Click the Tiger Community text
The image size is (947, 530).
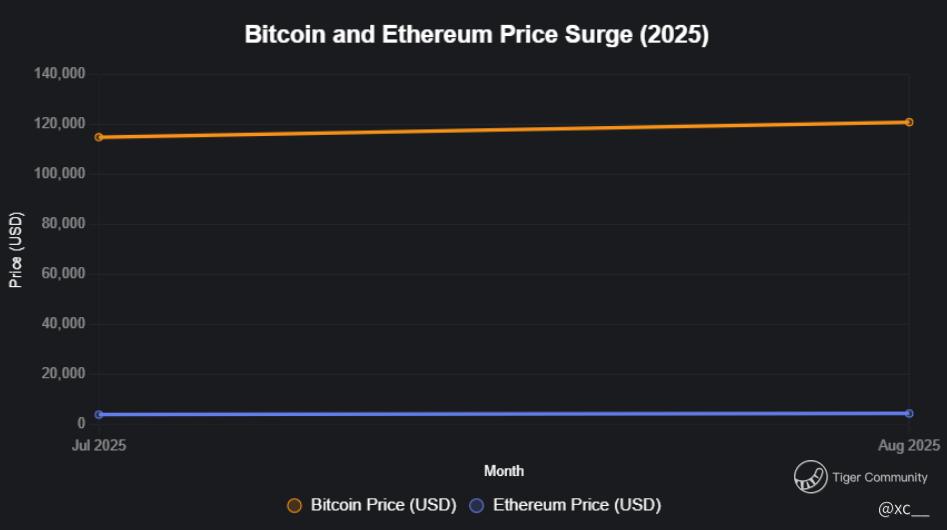coord(879,477)
